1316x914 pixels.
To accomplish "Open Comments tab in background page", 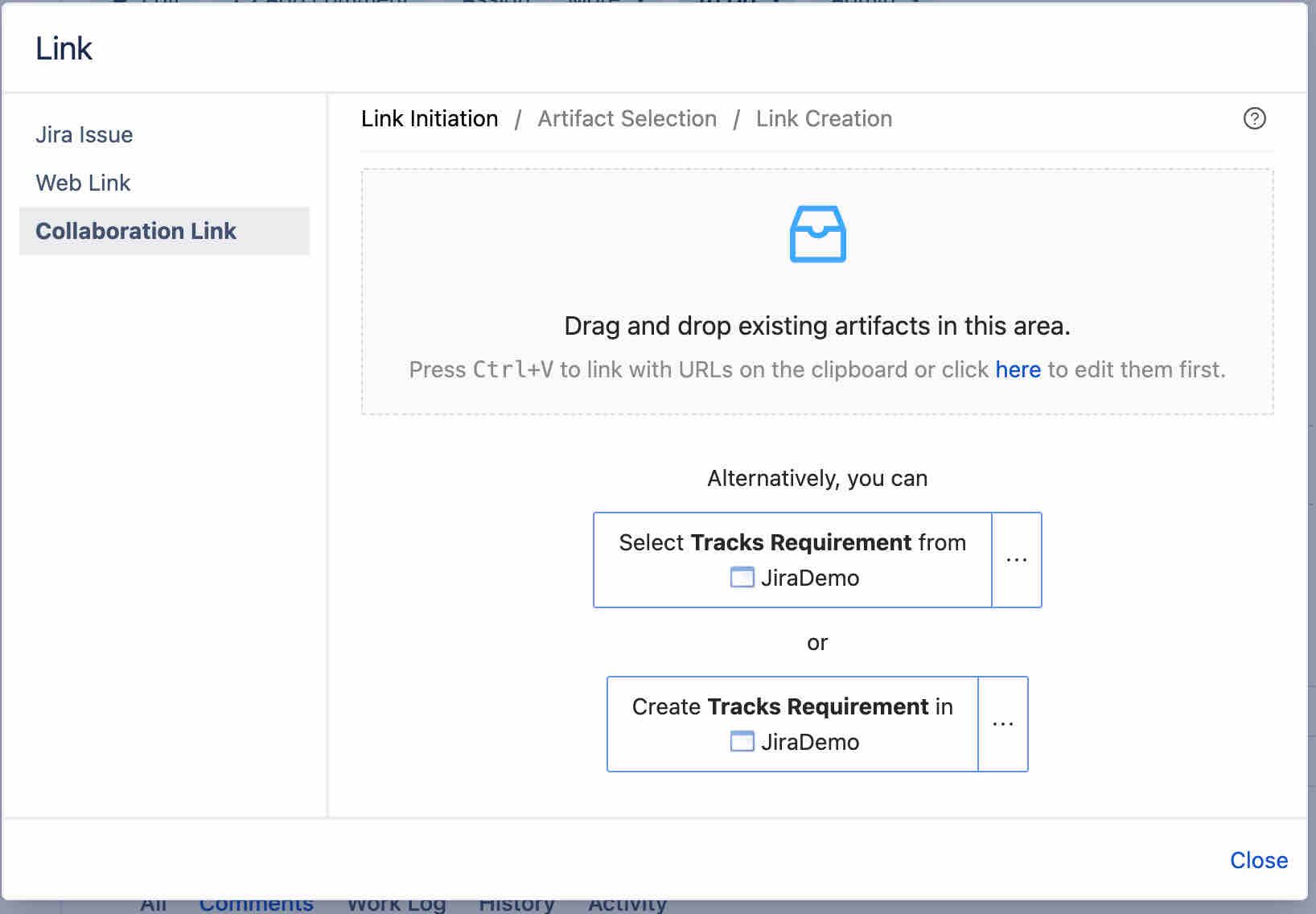I will pyautogui.click(x=256, y=906).
